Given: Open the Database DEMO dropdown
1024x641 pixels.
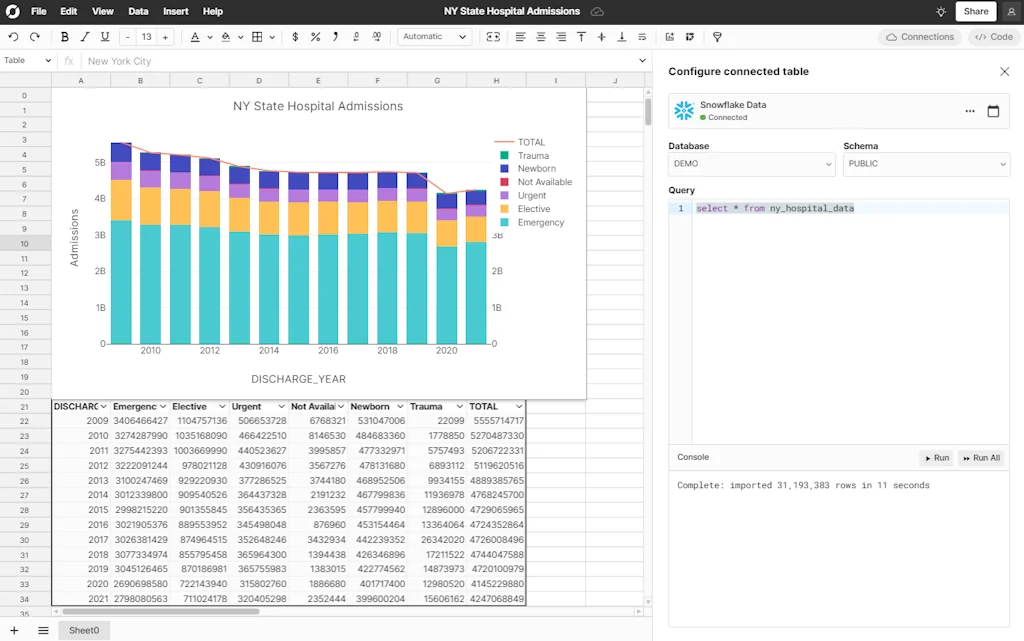Looking at the screenshot, I should (x=752, y=164).
